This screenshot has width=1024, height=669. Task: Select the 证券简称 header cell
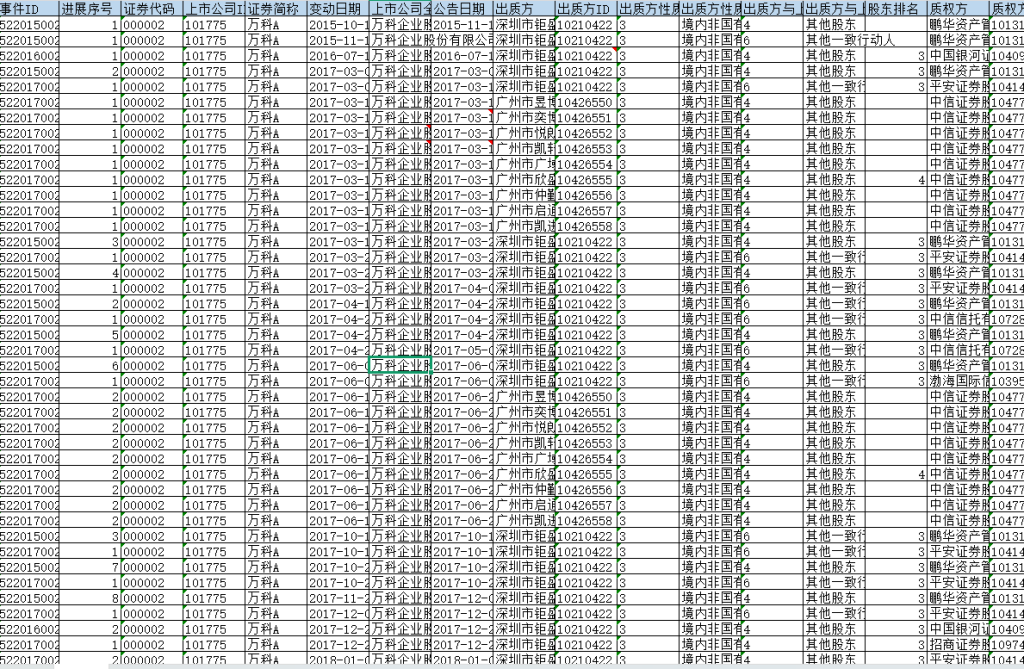pyautogui.click(x=275, y=8)
